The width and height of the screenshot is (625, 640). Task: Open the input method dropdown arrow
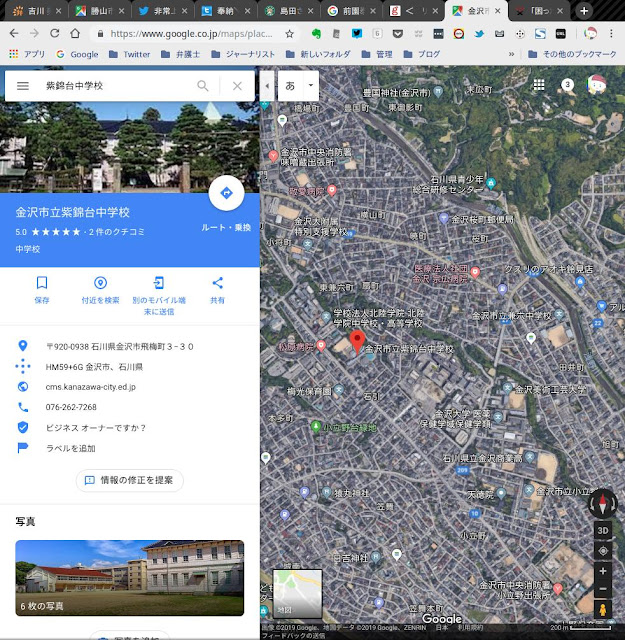coord(311,86)
